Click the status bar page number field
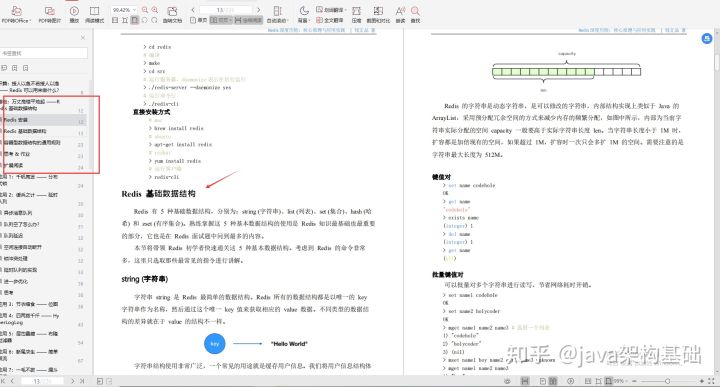 click(43, 381)
